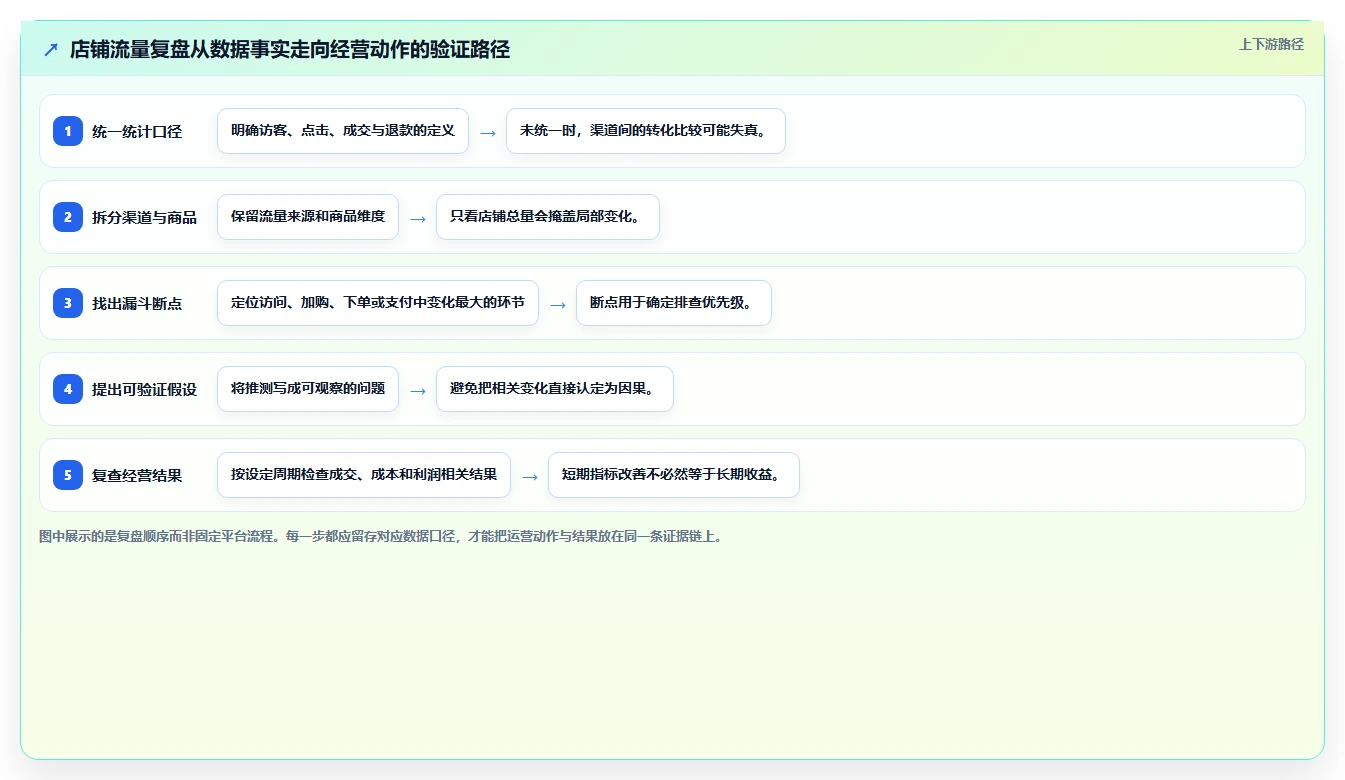Viewport: 1345px width, 780px height.
Task: Click the step title 复查经营结果
Action: tap(137, 475)
